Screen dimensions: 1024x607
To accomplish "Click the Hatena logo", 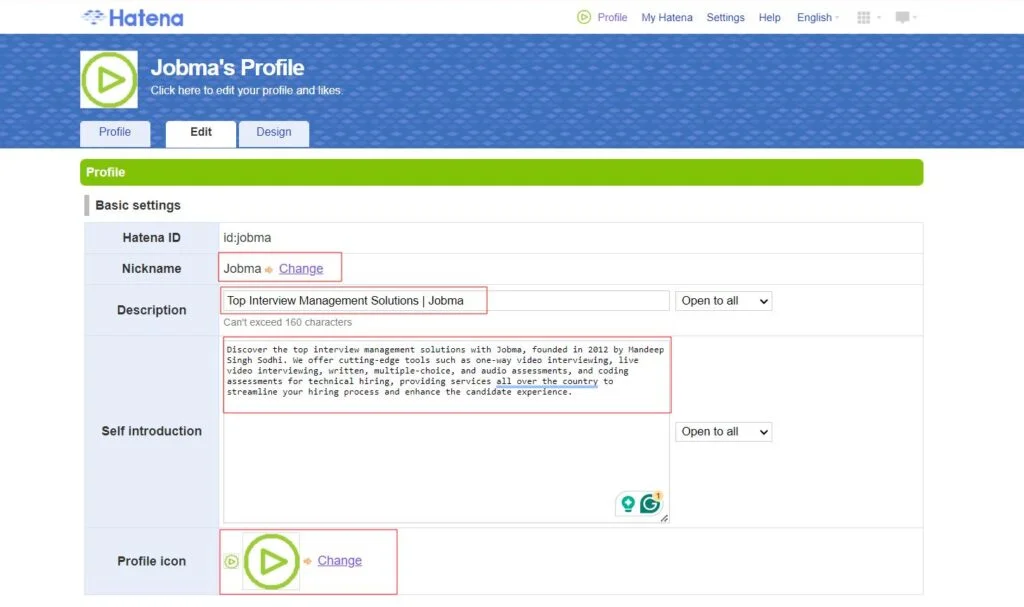I will [x=133, y=18].
